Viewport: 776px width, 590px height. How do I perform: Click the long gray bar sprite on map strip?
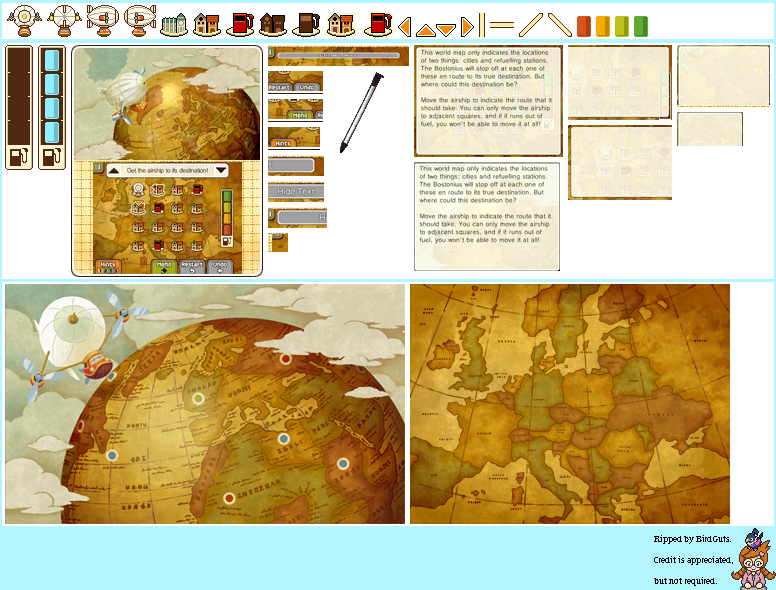339,55
